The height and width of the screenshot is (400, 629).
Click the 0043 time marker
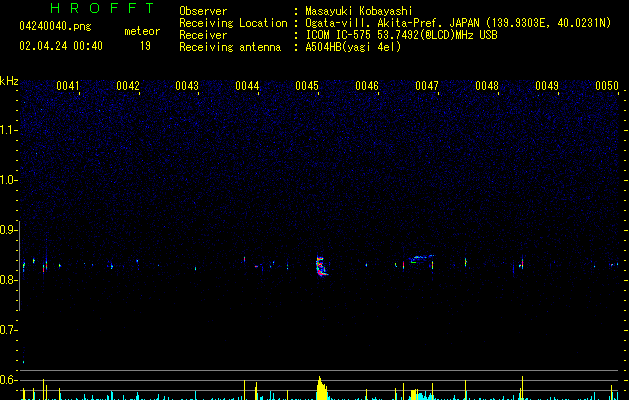coord(187,86)
